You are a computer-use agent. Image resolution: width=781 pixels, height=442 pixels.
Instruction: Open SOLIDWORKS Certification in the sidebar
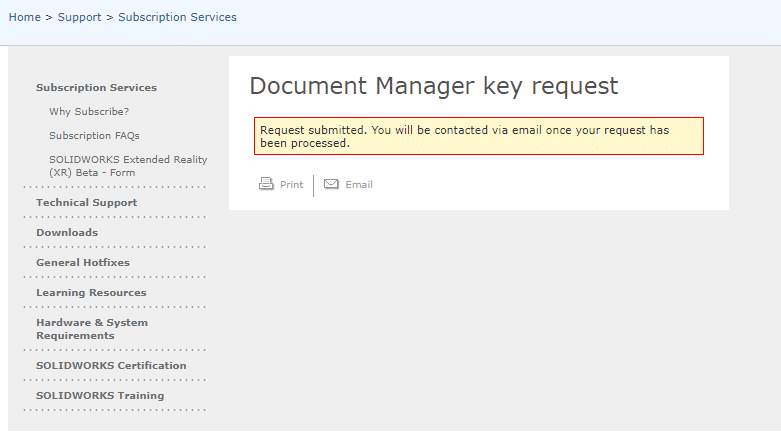111,366
